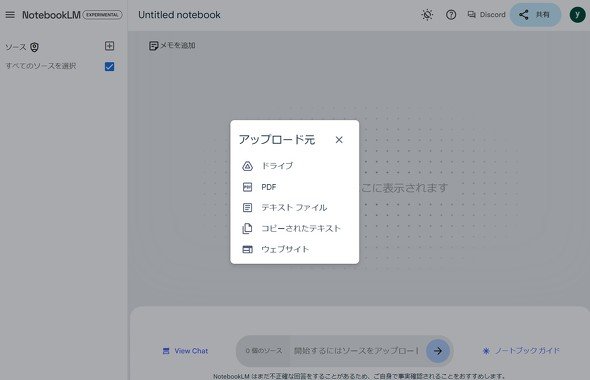Open the help question mark icon
The image size is (590, 380).
click(x=451, y=15)
